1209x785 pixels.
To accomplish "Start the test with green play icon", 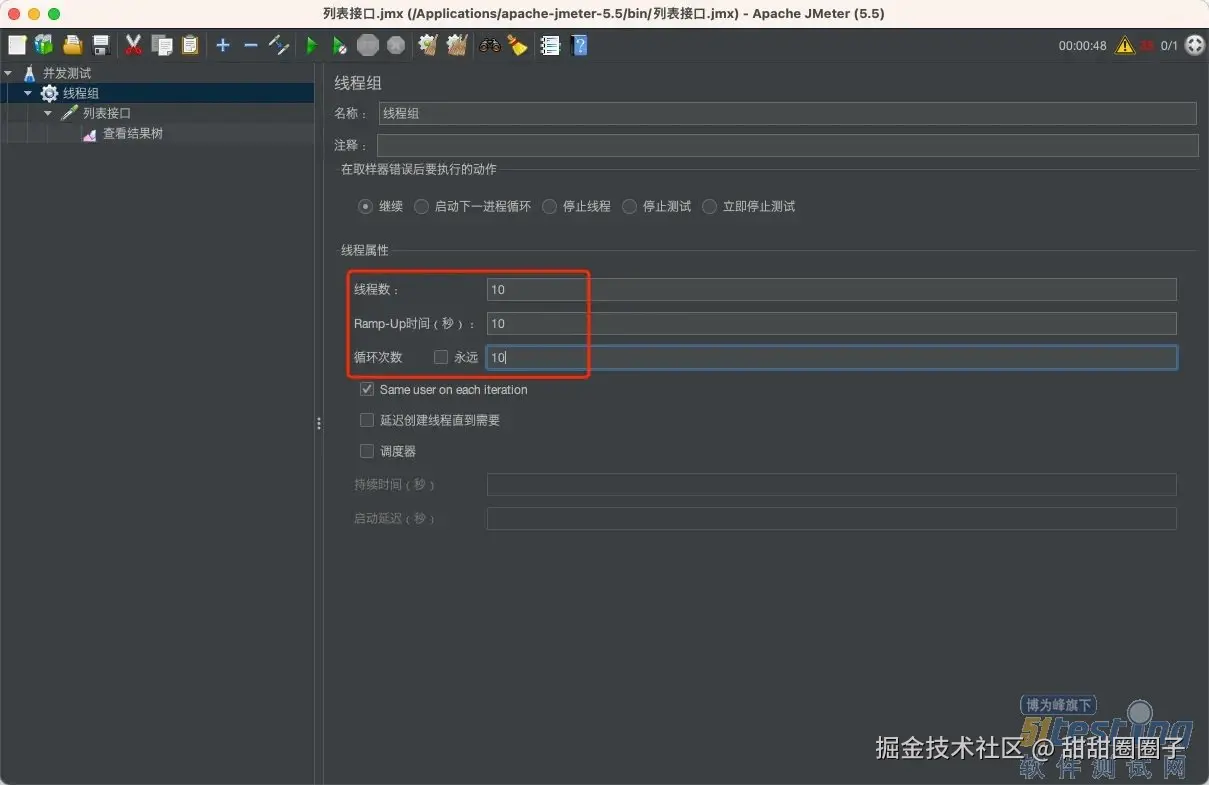I will tap(311, 45).
